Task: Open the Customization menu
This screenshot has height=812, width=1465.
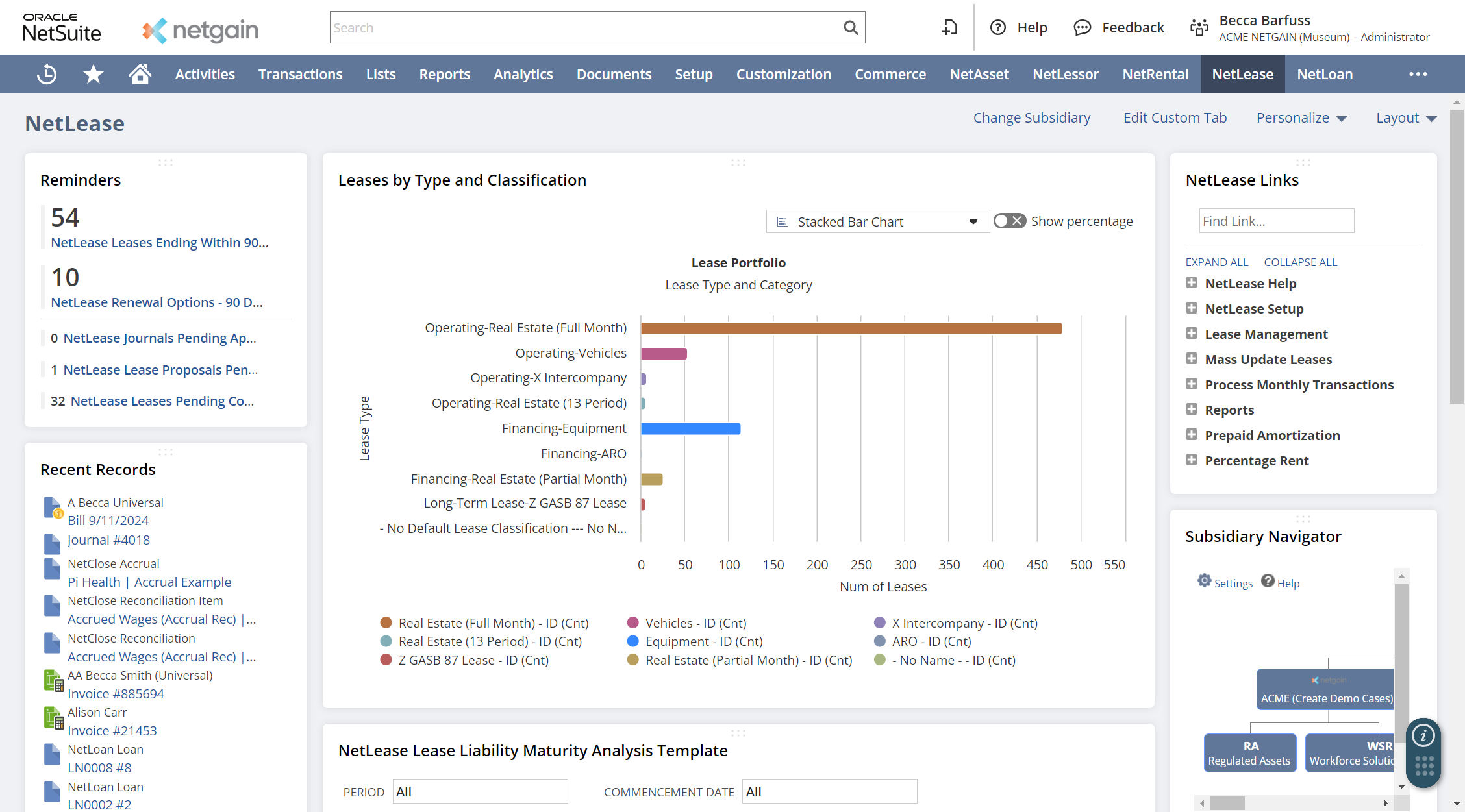Action: (x=783, y=74)
